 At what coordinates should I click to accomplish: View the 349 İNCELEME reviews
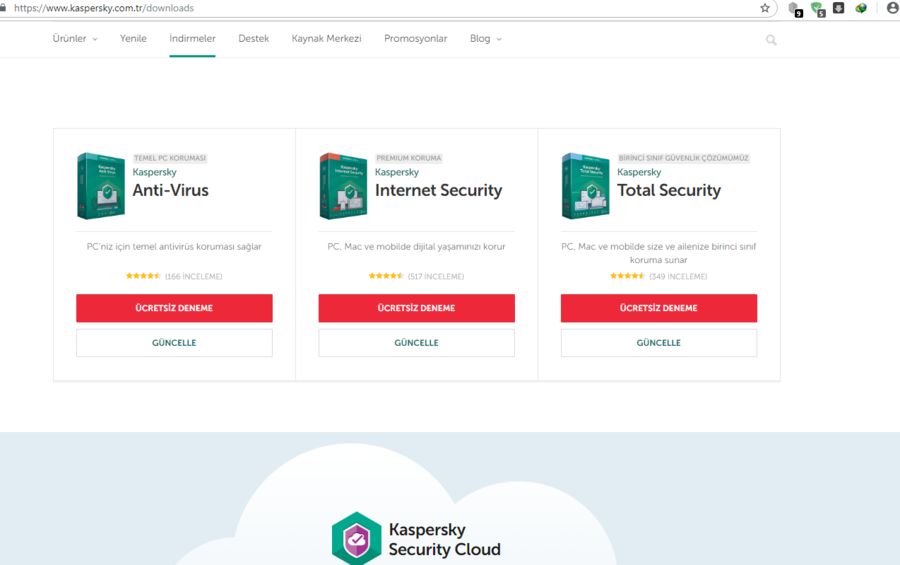pos(678,276)
